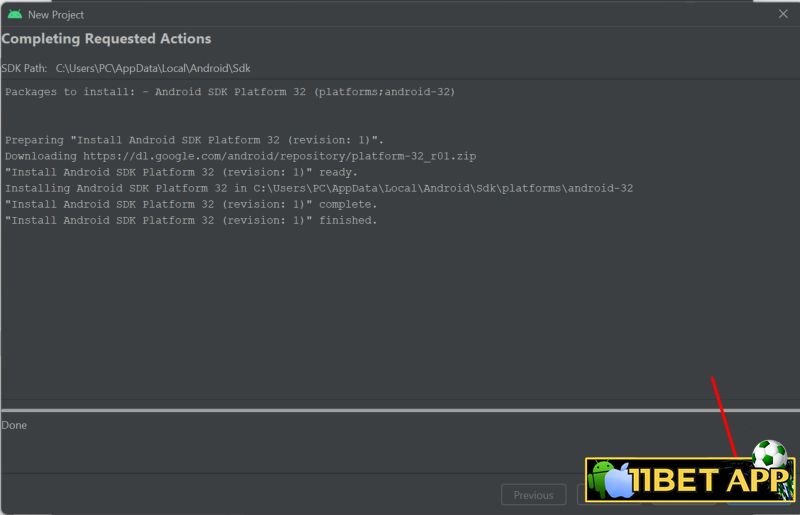Click the completed installation progress bar
This screenshot has width=800, height=515.
pos(401,410)
